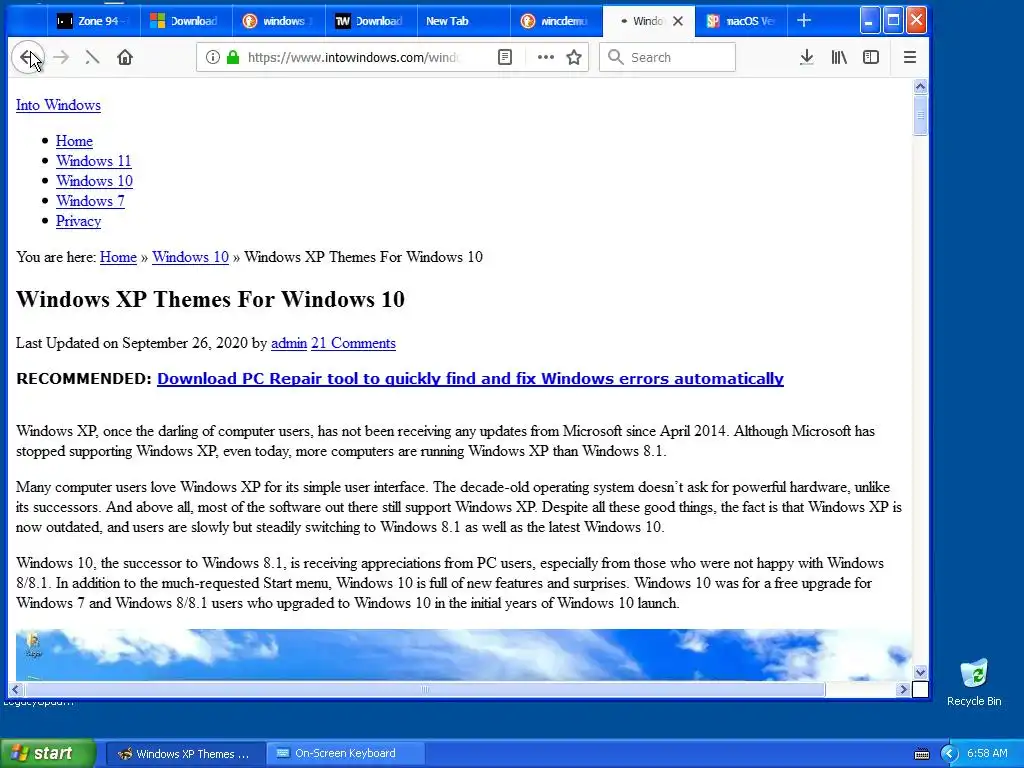The image size is (1024, 768).
Task: Switch to macOS Ventura tab
Action: click(x=741, y=21)
